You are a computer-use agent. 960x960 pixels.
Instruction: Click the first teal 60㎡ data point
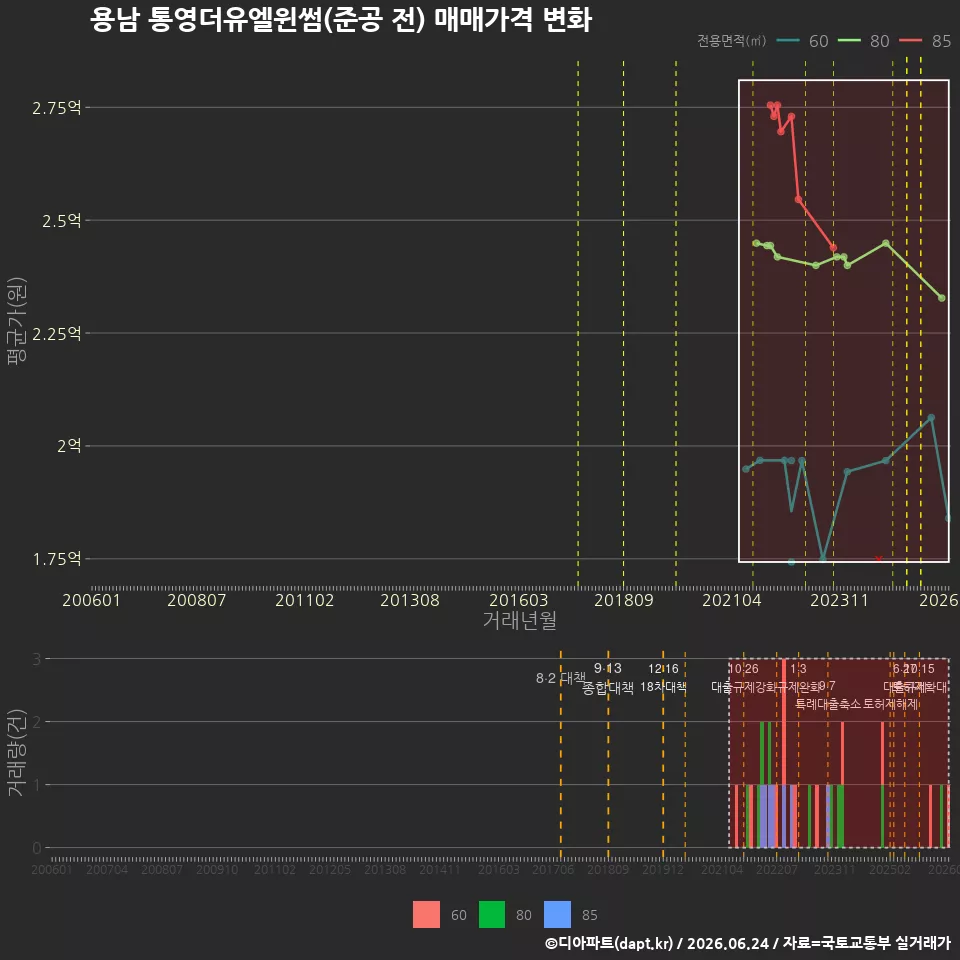pyautogui.click(x=746, y=469)
